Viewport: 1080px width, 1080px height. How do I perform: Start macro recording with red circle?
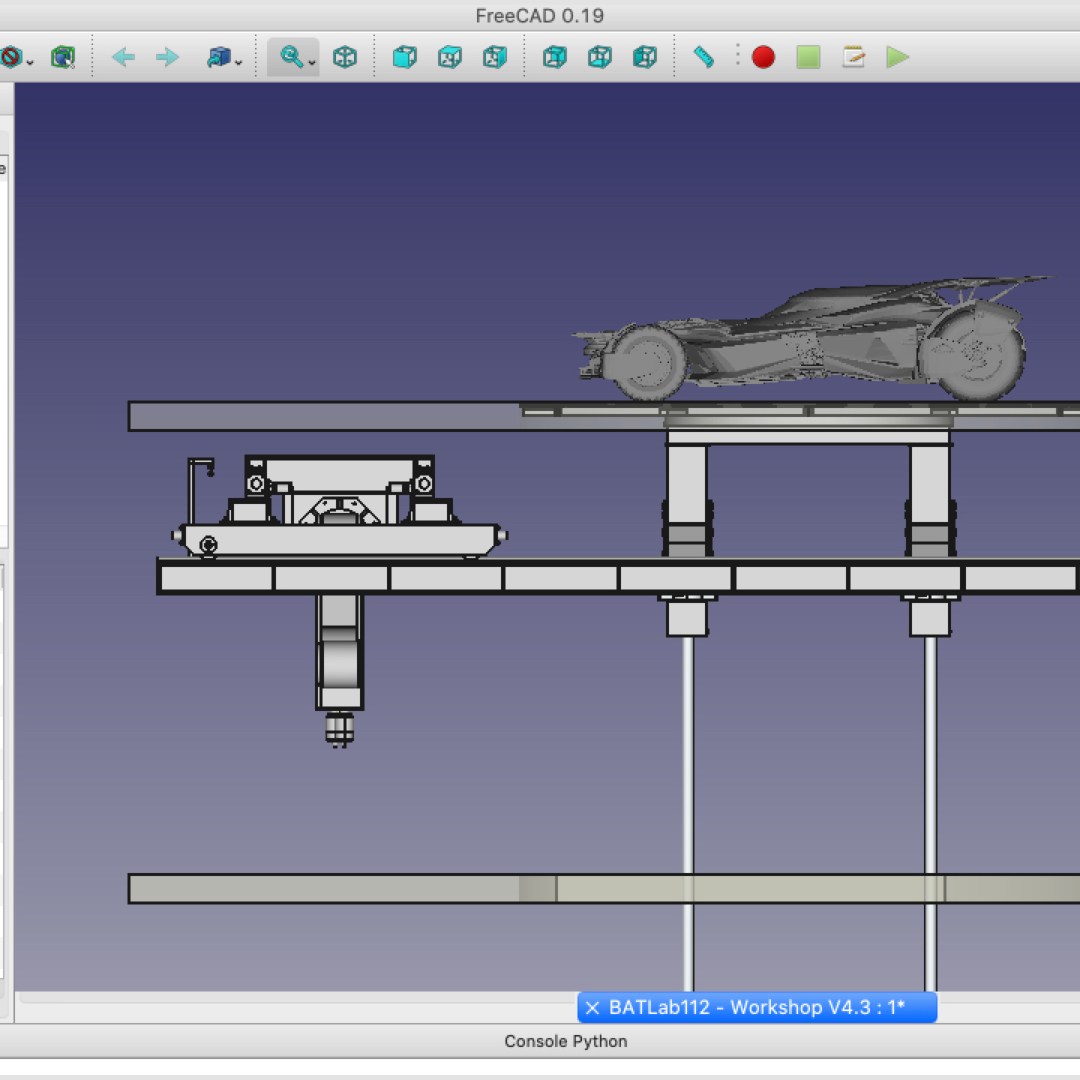click(763, 57)
